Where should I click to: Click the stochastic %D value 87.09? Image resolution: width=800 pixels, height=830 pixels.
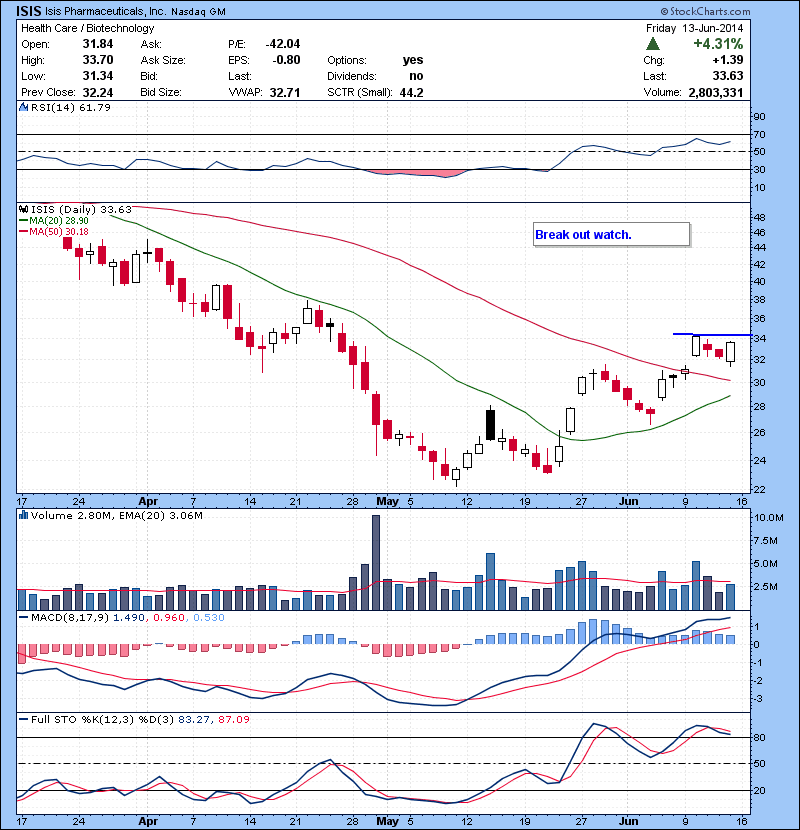(236, 719)
